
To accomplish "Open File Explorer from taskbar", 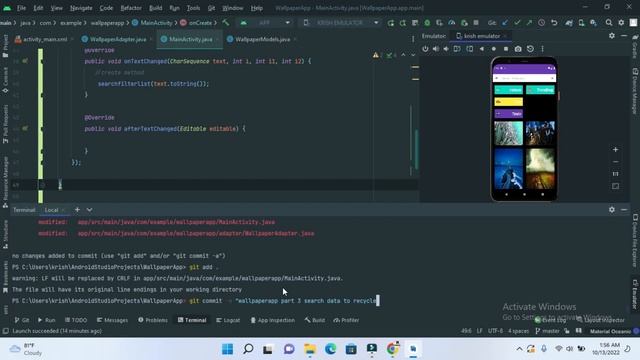I will [310, 349].
